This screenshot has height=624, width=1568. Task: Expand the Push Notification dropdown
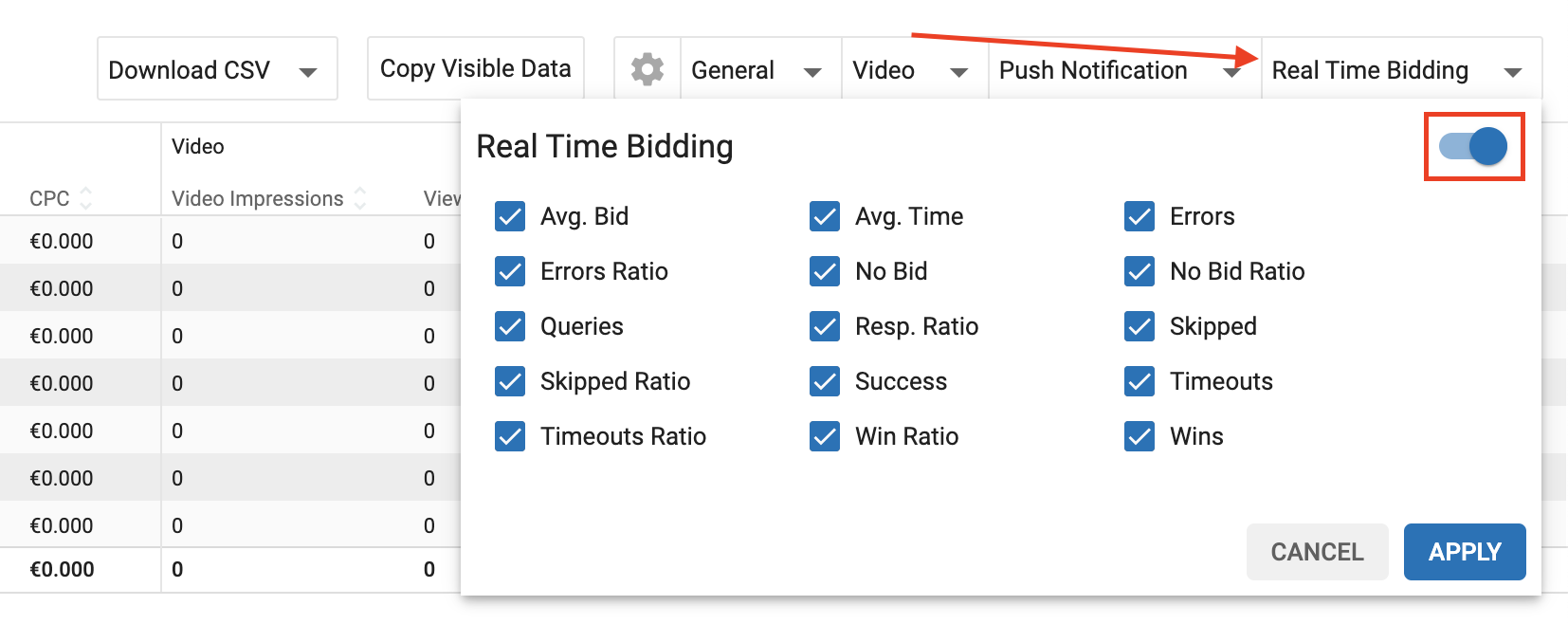tap(1123, 69)
